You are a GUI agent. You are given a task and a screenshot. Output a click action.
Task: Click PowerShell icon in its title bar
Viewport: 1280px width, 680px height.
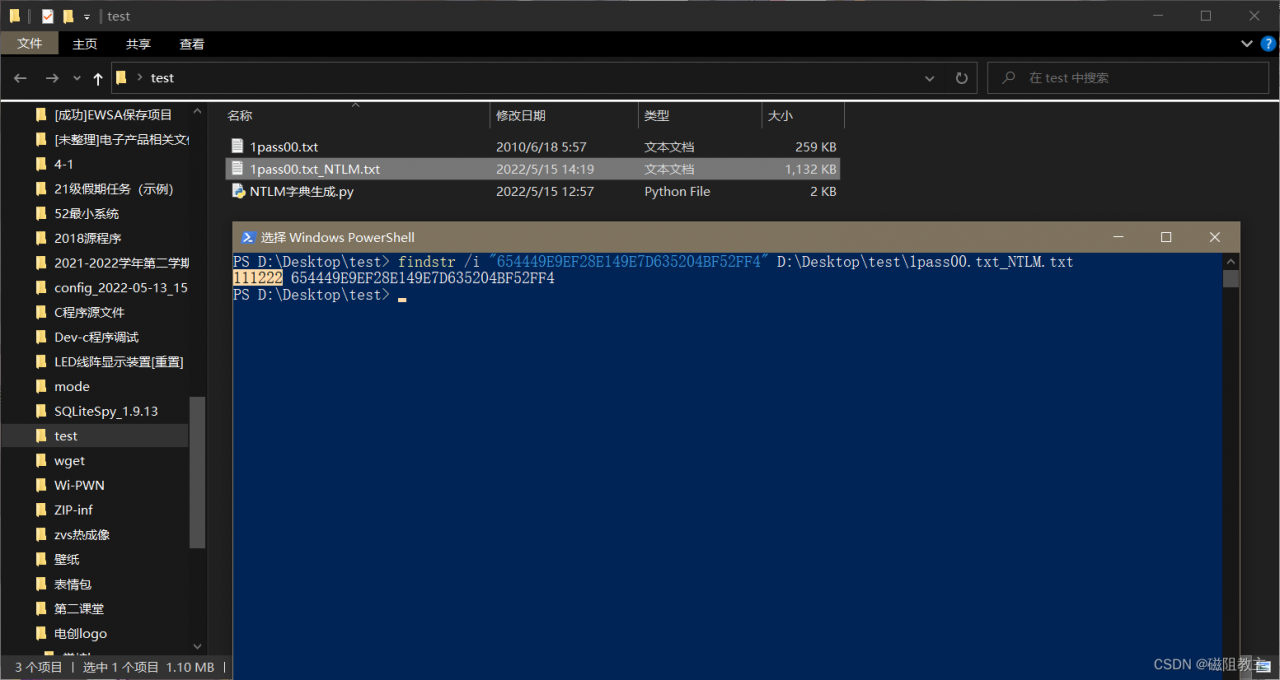coord(248,237)
